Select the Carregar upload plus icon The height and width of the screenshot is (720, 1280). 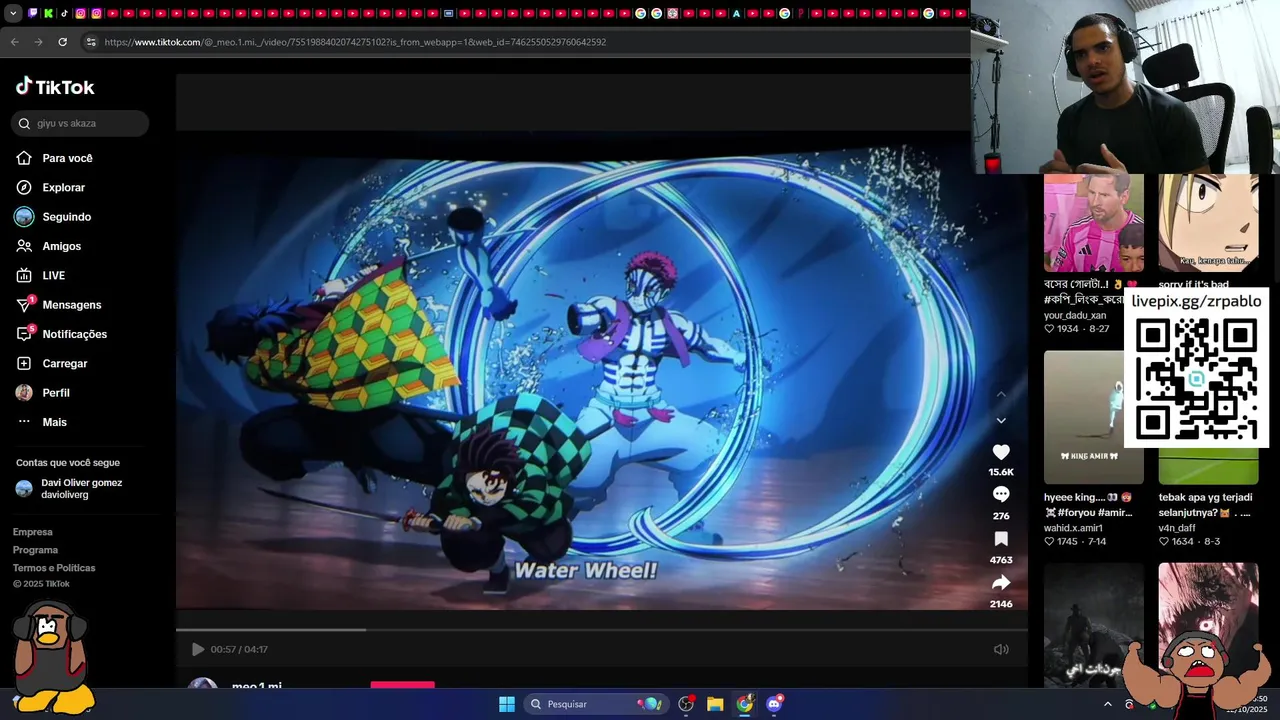pos(24,363)
